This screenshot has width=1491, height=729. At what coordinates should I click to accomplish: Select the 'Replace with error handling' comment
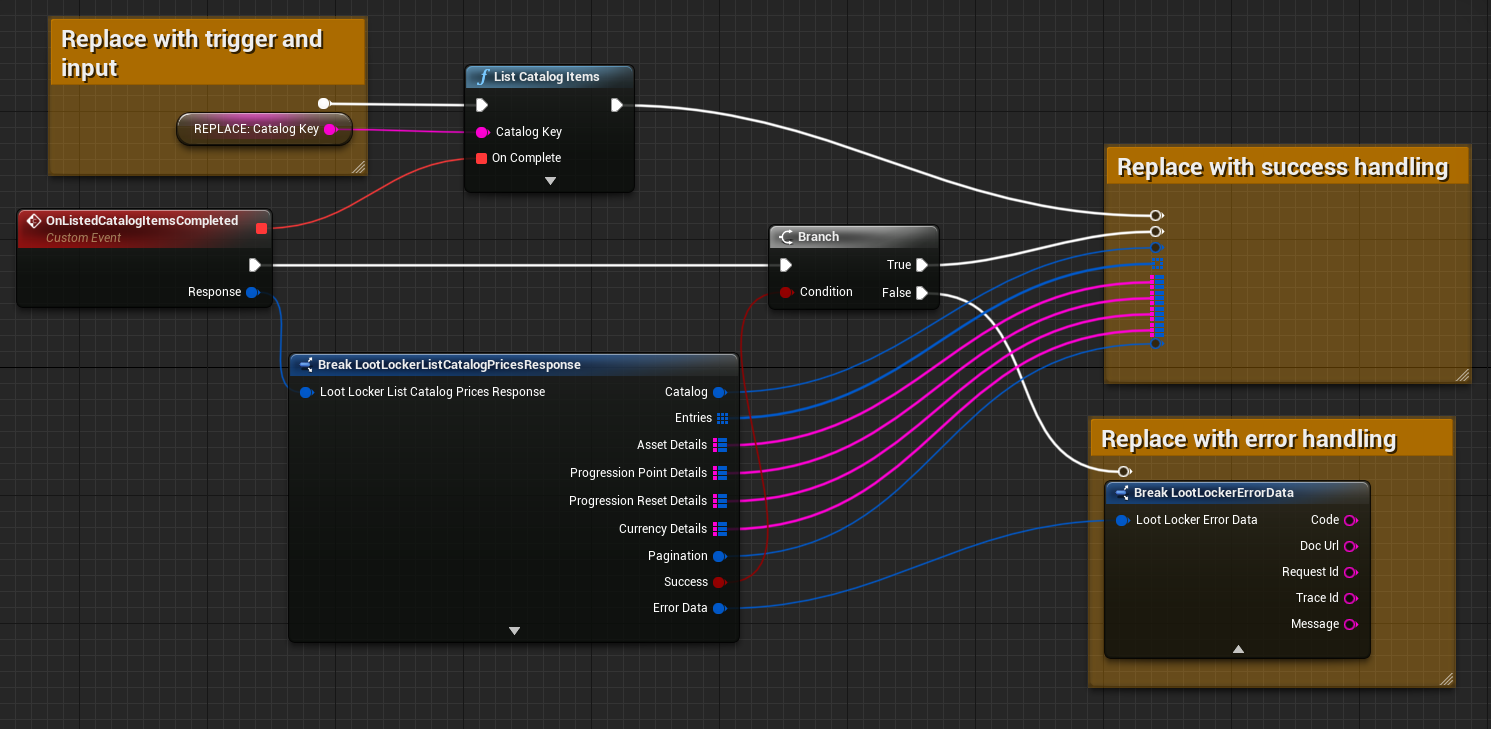pyautogui.click(x=1248, y=439)
